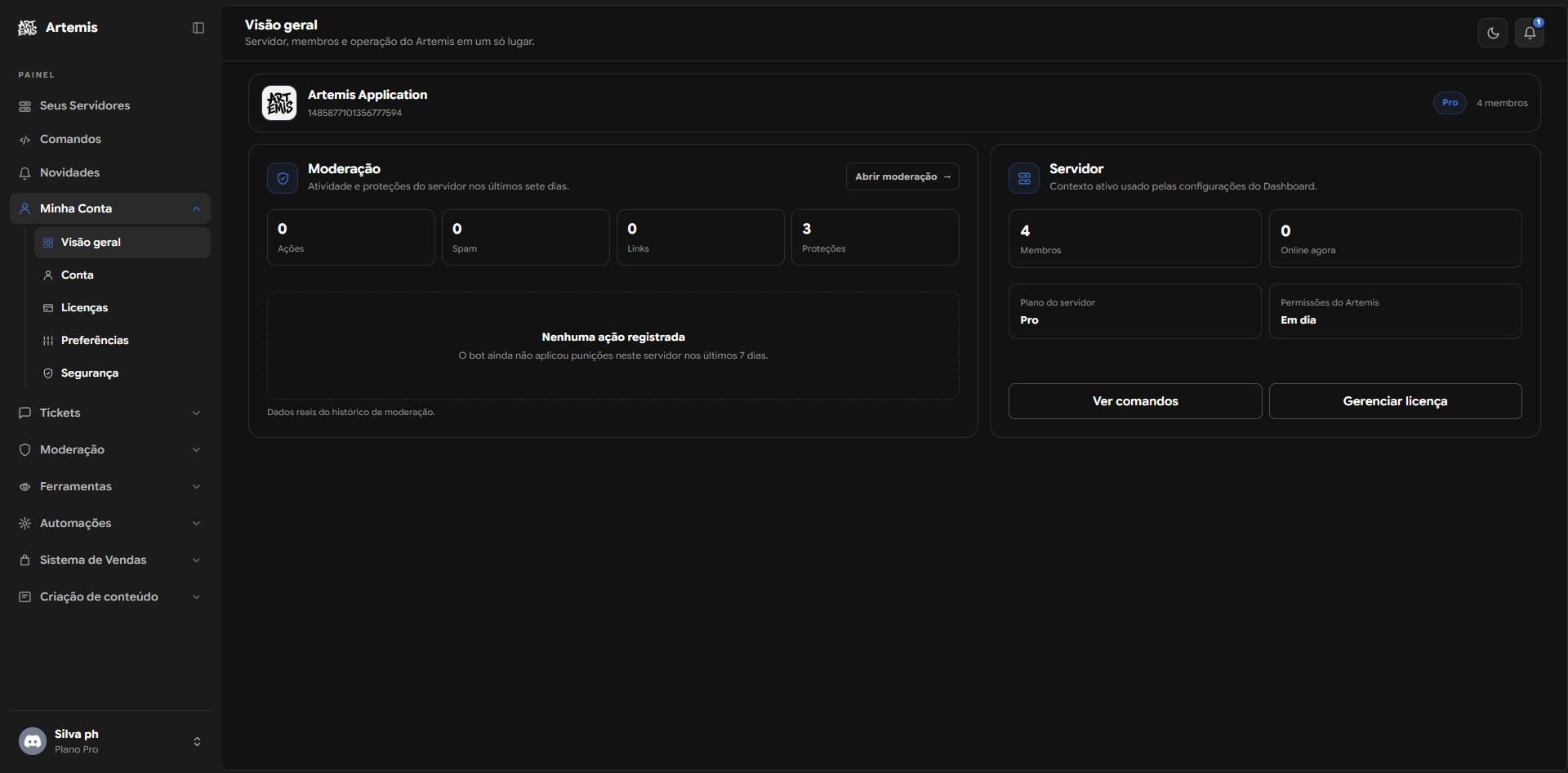The height and width of the screenshot is (773, 1568).
Task: Expand the Sistema de Vendas chevron
Action: click(x=197, y=560)
